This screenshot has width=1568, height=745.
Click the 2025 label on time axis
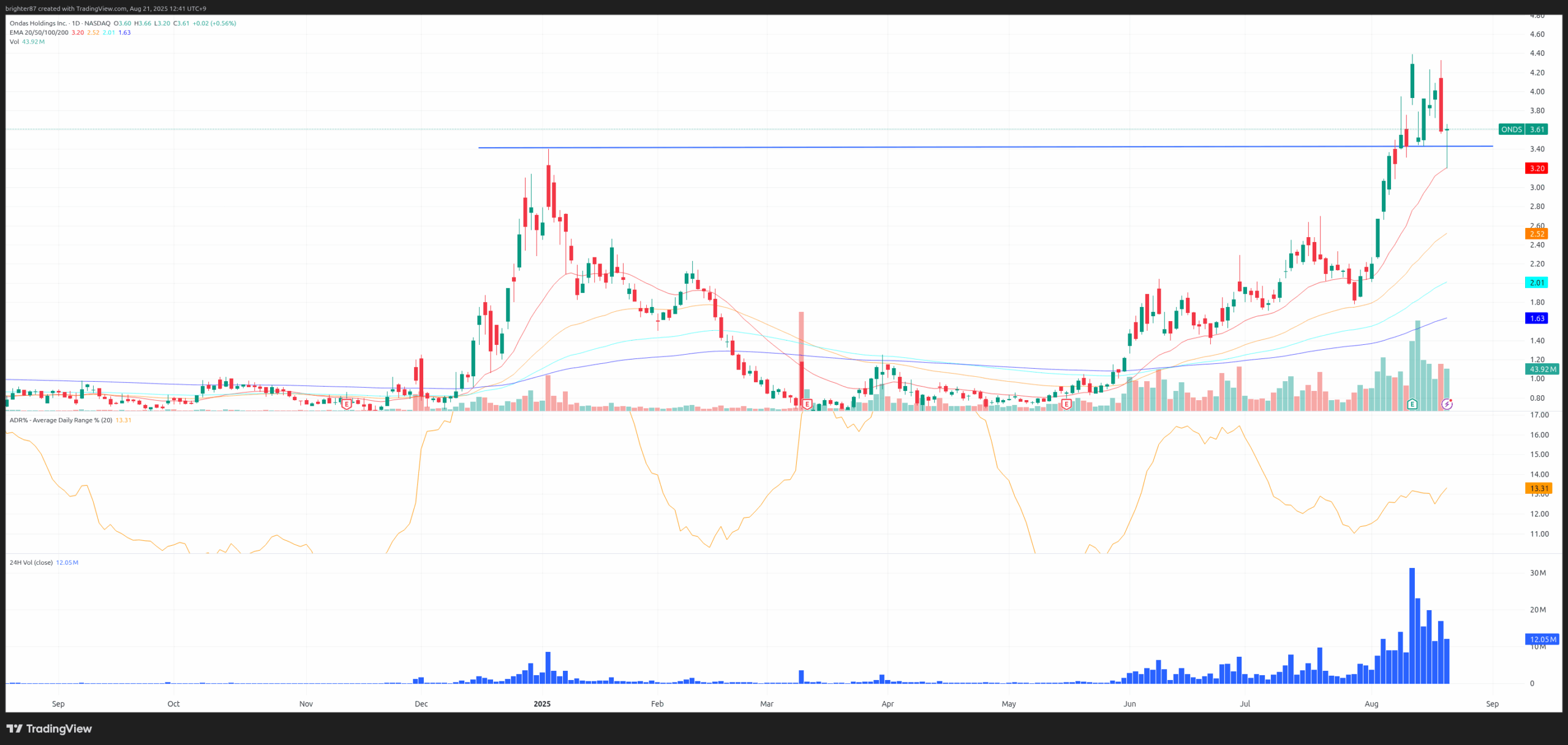(542, 704)
